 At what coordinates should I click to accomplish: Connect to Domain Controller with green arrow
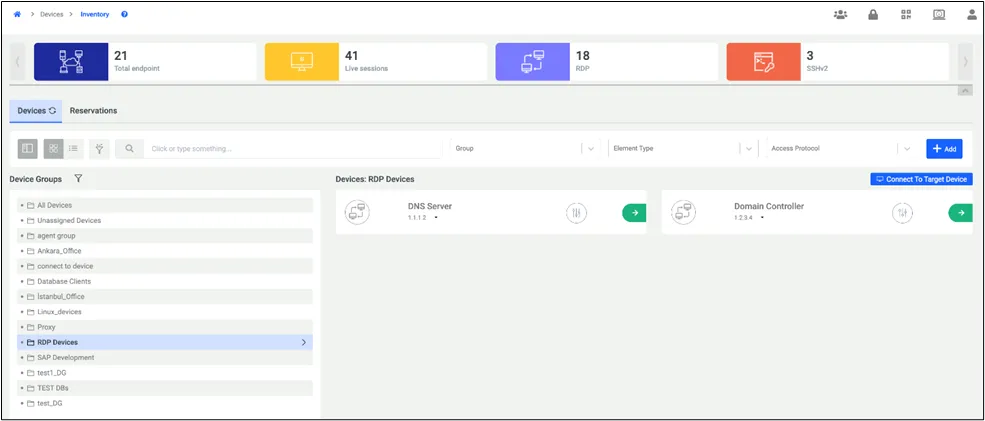(x=961, y=213)
